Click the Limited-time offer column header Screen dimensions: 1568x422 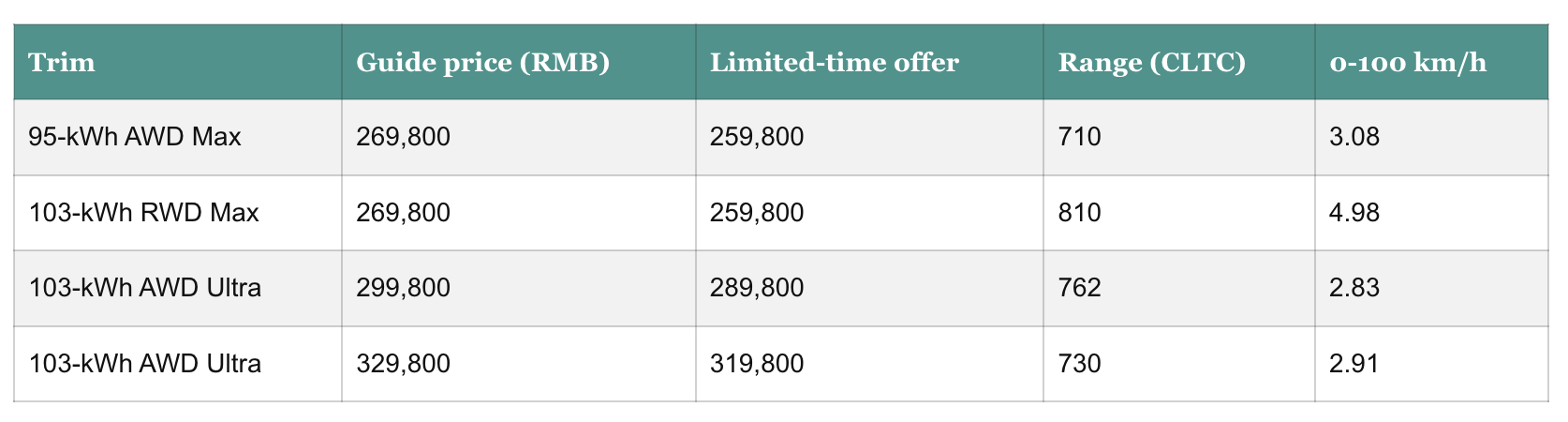pos(834,63)
